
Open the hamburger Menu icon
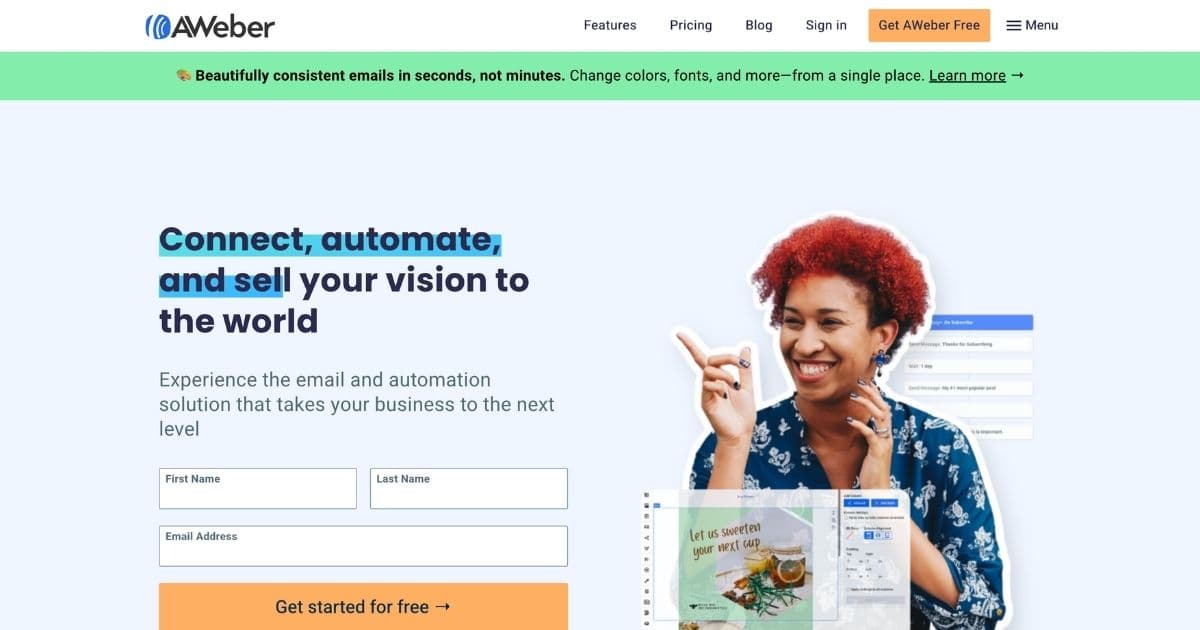point(1014,25)
